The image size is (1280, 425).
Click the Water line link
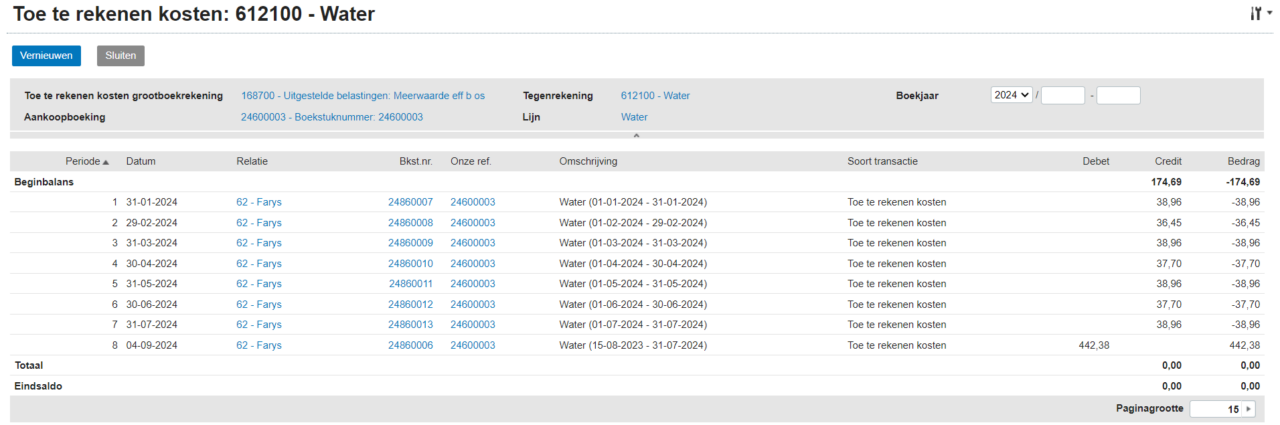coord(634,117)
